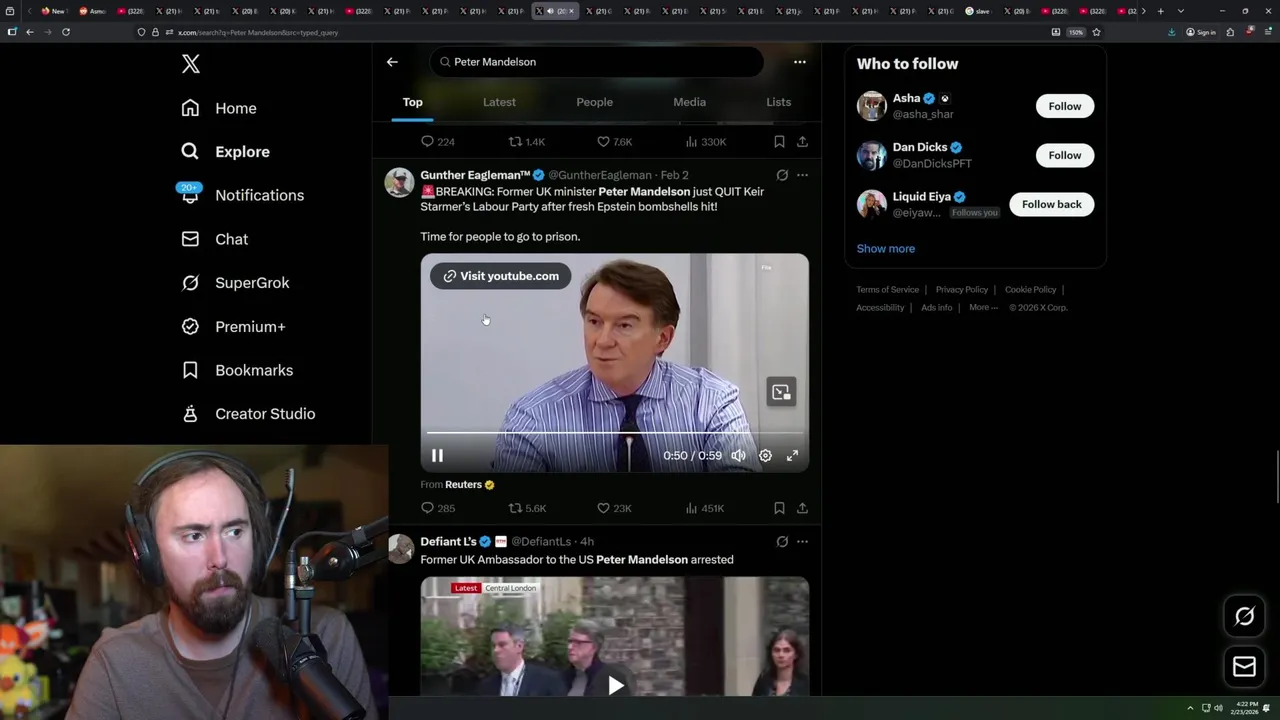Viewport: 1280px width, 720px height.
Task: Follow Asha
Action: pos(1065,106)
